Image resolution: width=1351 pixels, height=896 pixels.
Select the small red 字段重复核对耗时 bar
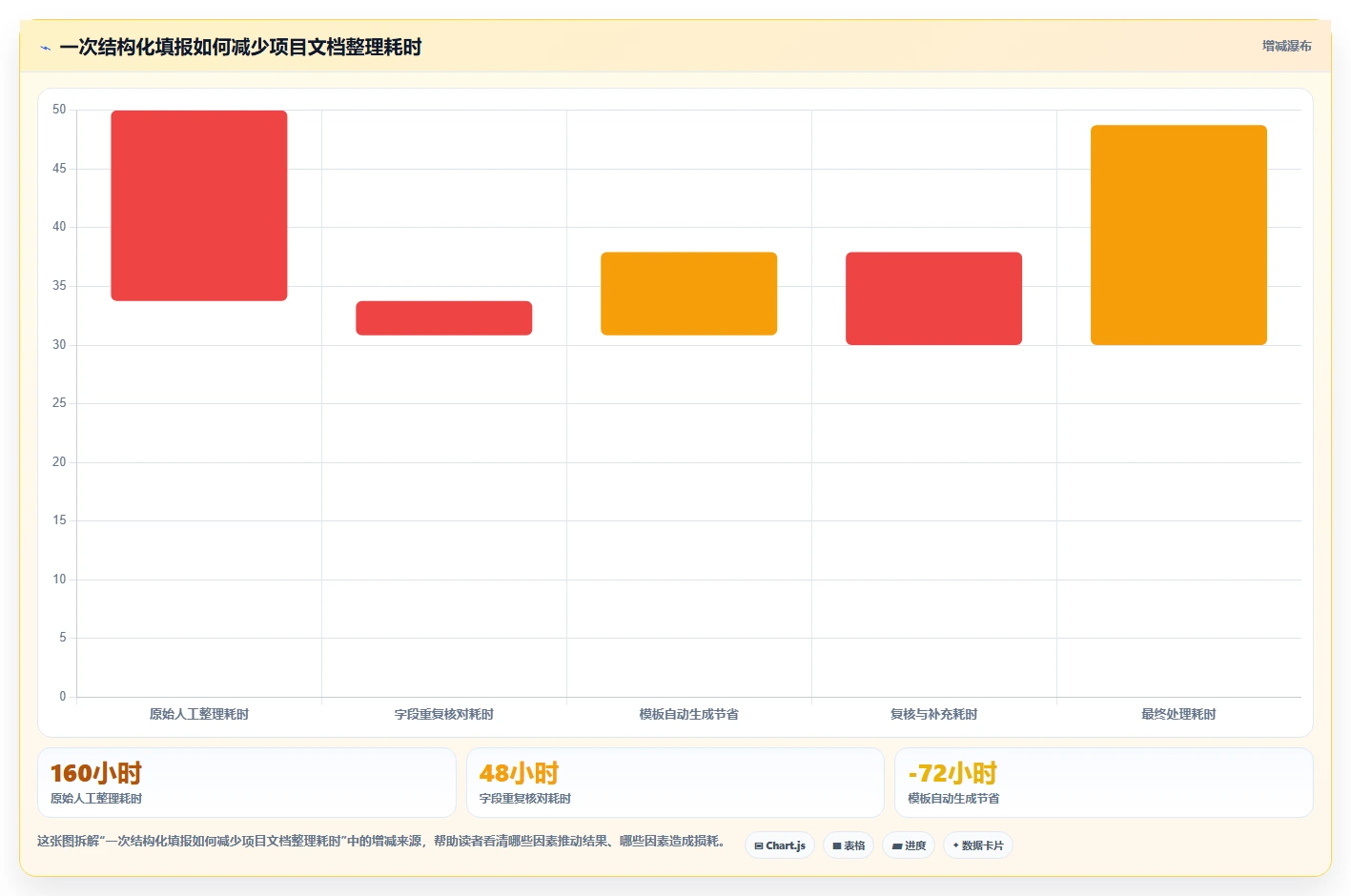click(444, 318)
